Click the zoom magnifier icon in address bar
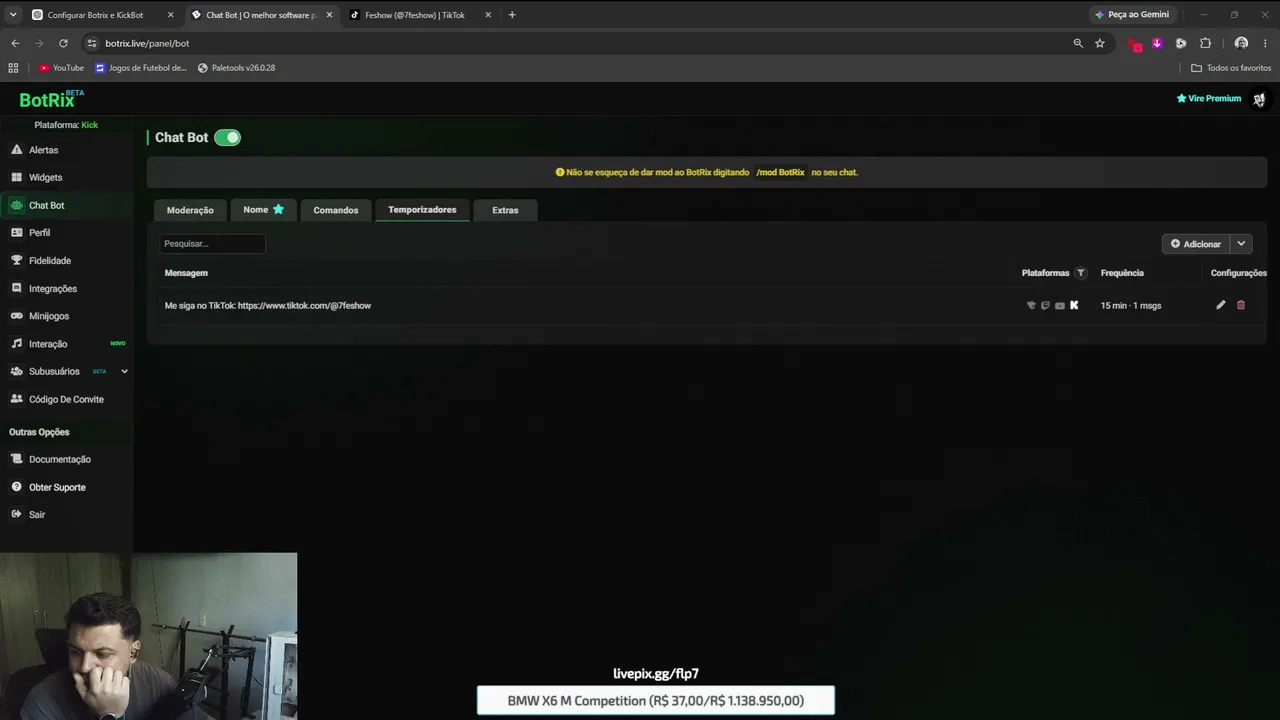This screenshot has height=720, width=1280. (x=1078, y=43)
